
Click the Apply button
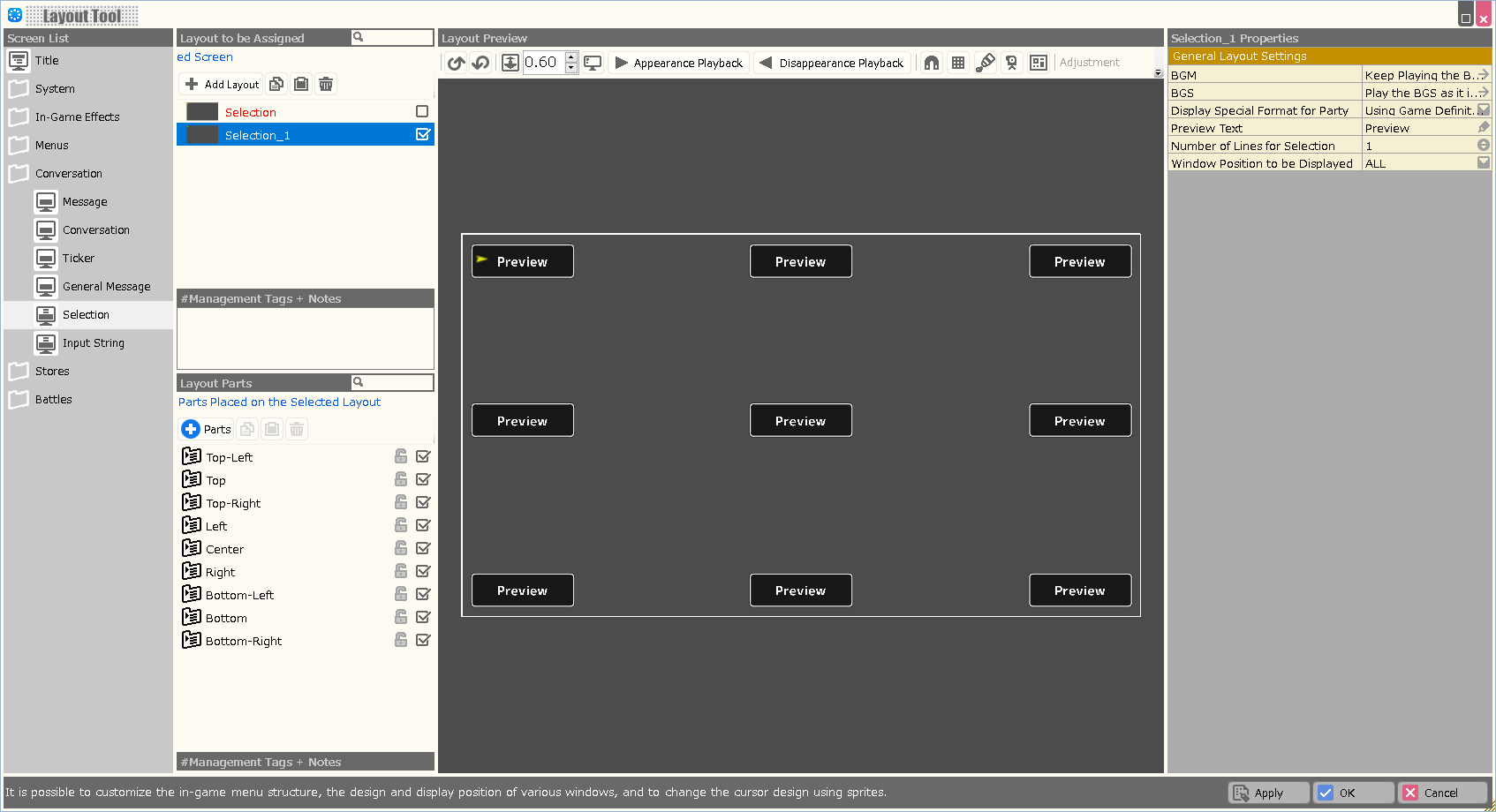tap(1268, 793)
